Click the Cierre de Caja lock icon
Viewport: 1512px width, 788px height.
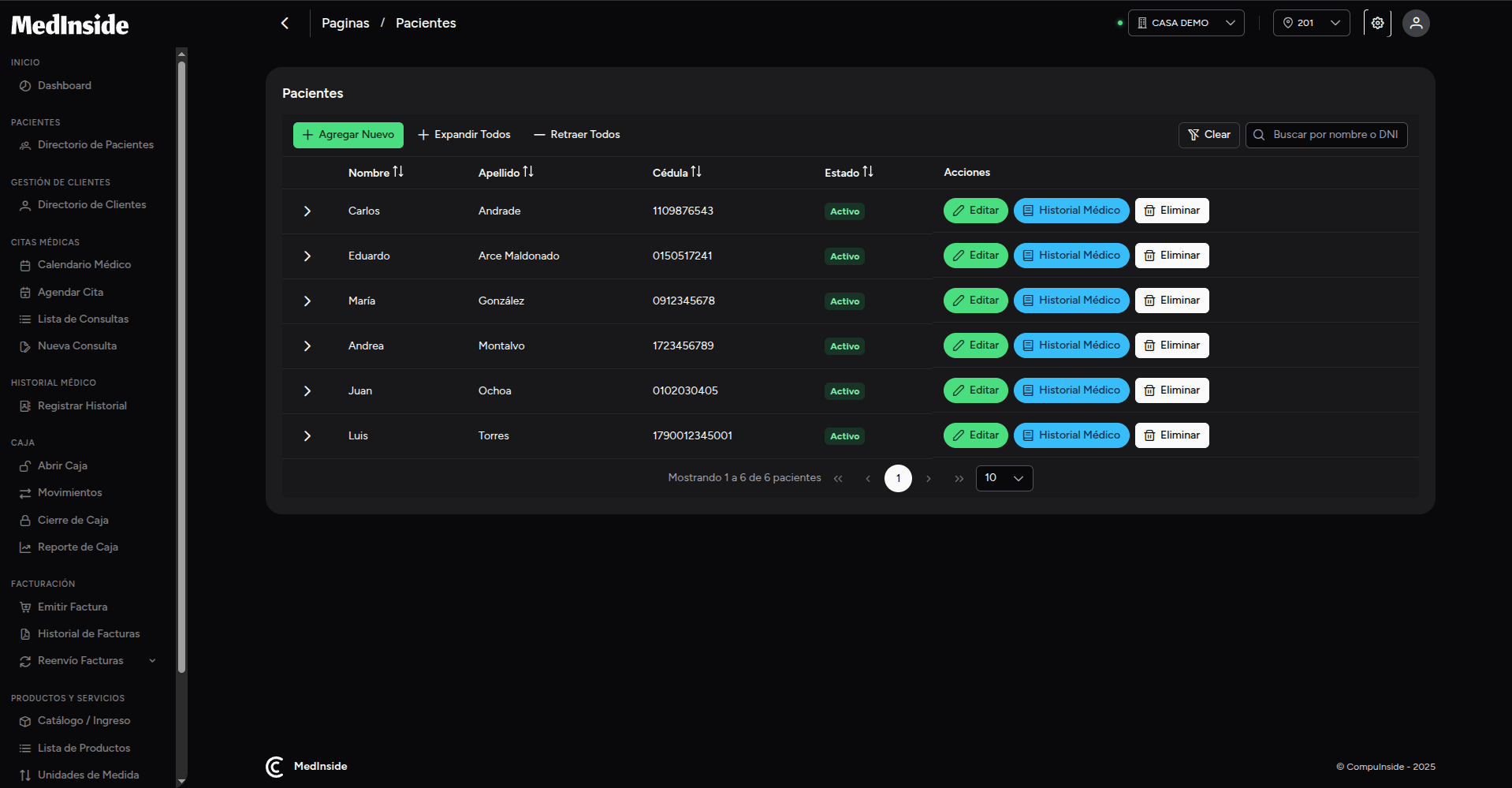25,521
